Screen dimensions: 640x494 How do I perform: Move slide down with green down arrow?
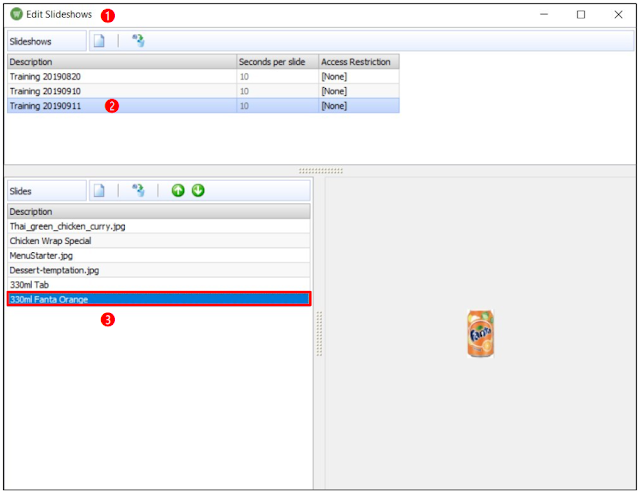click(198, 190)
